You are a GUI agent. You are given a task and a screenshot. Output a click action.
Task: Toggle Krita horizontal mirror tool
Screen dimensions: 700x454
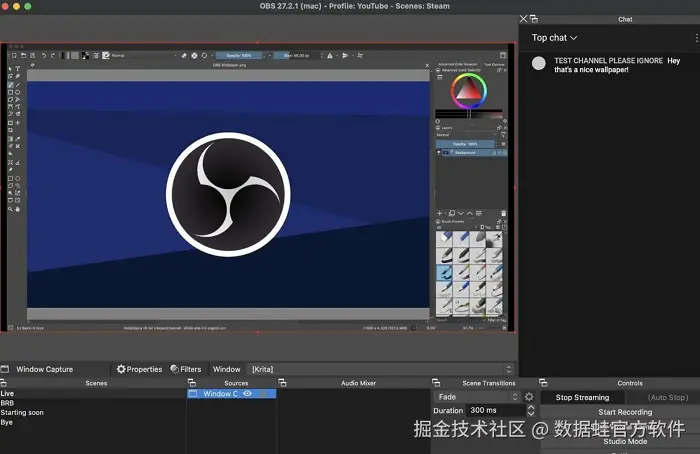330,55
